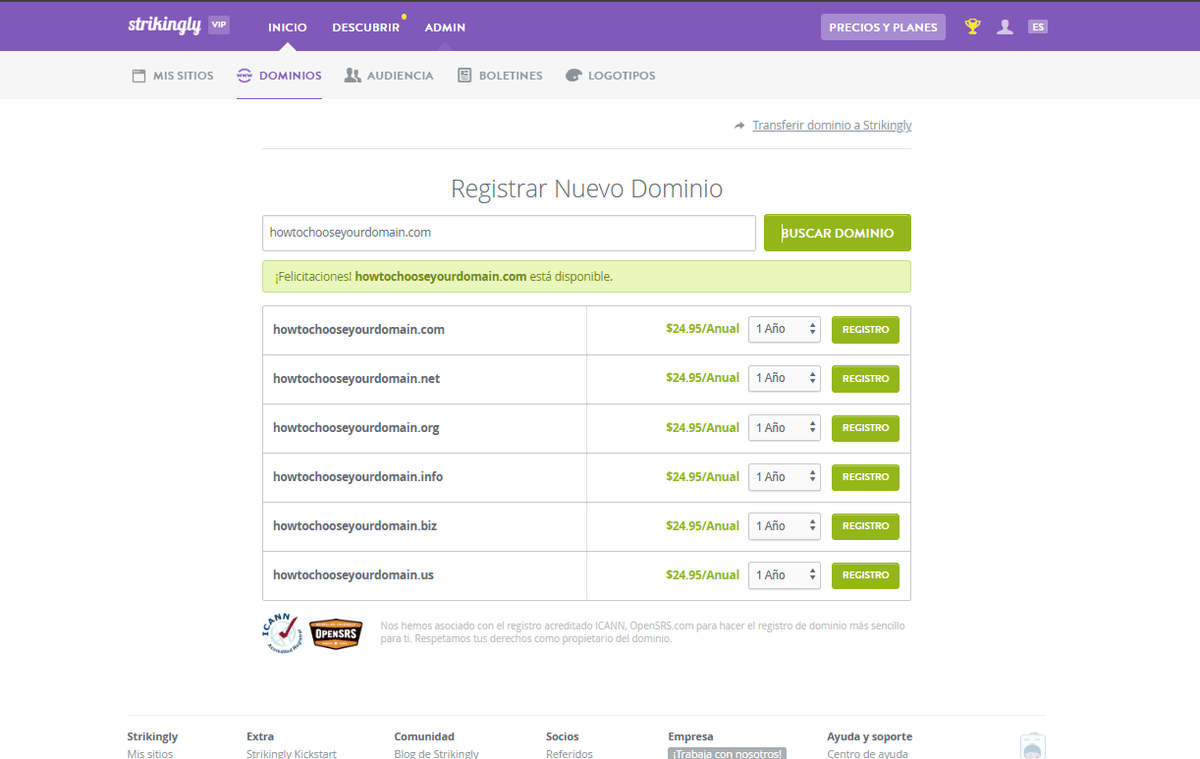
Task: Click the domain search input field
Action: 509,232
